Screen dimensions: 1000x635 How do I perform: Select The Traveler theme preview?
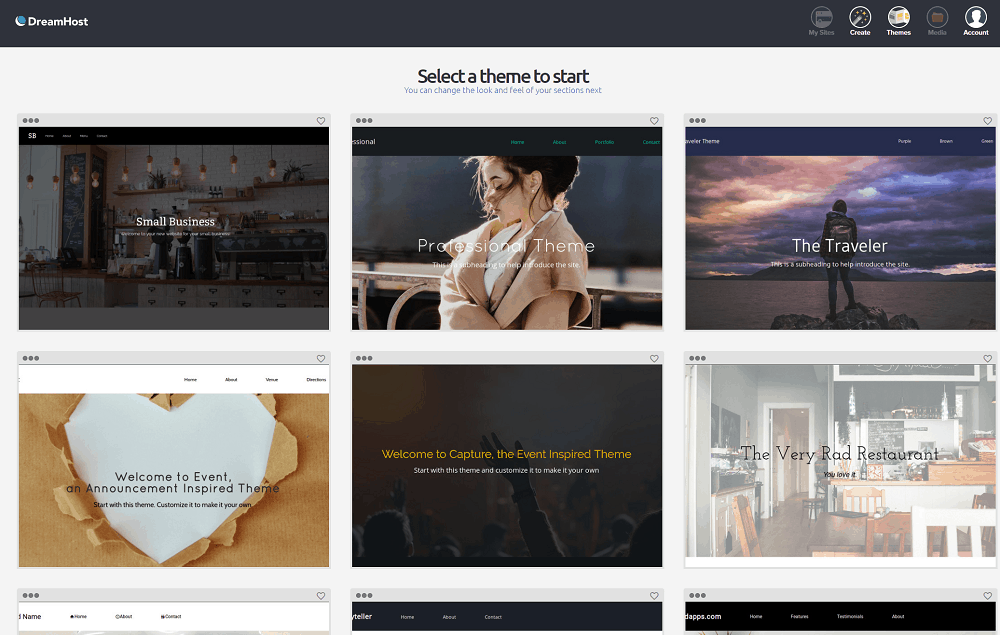click(840, 228)
